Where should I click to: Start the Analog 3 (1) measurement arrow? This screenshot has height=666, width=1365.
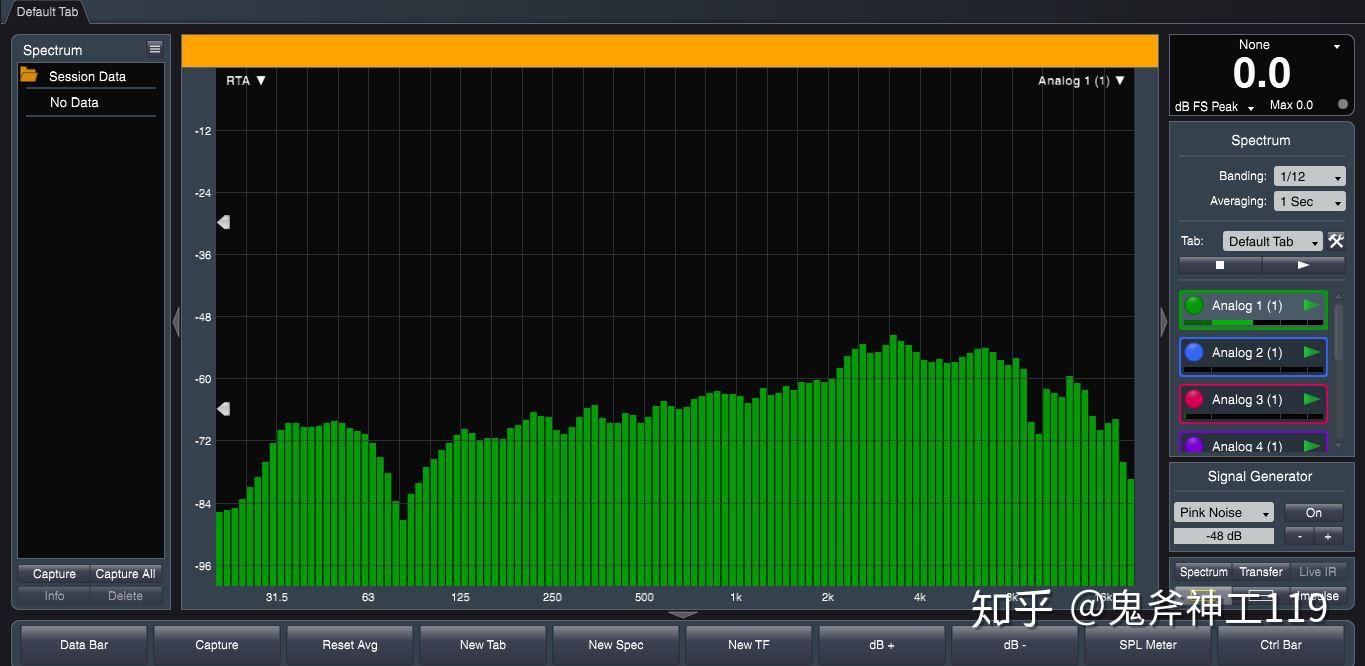[1312, 399]
